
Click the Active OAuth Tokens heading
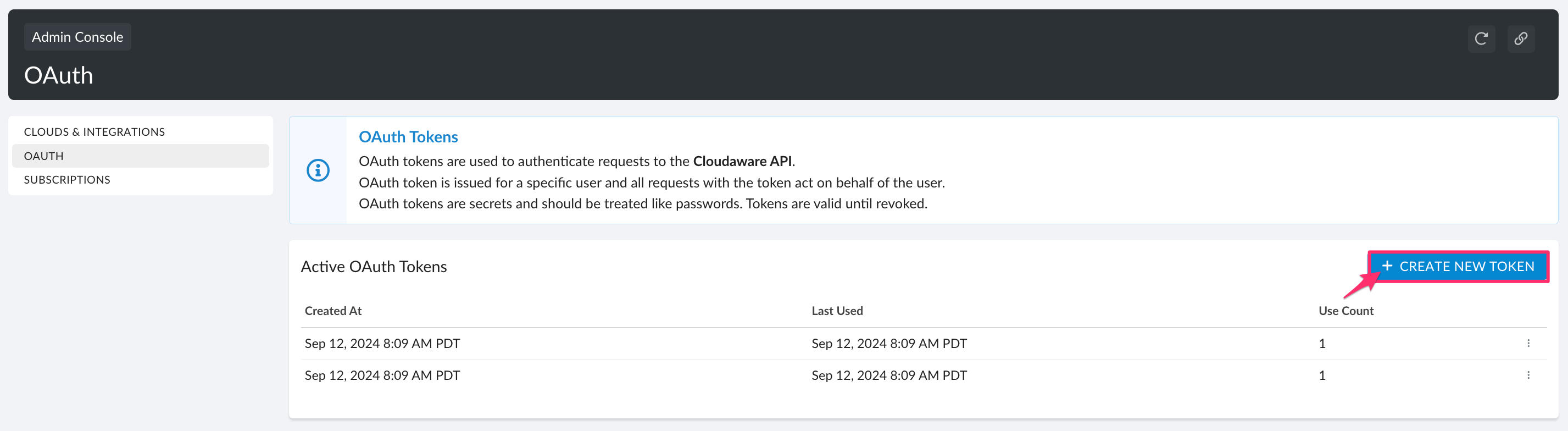click(x=374, y=266)
